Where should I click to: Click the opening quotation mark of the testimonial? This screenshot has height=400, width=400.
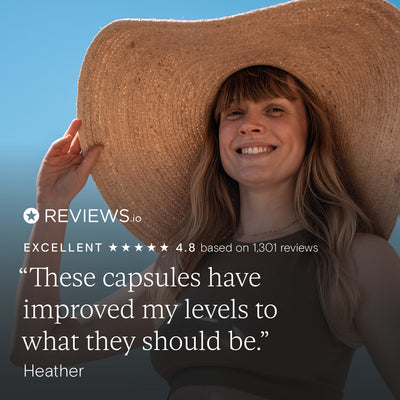(25, 272)
